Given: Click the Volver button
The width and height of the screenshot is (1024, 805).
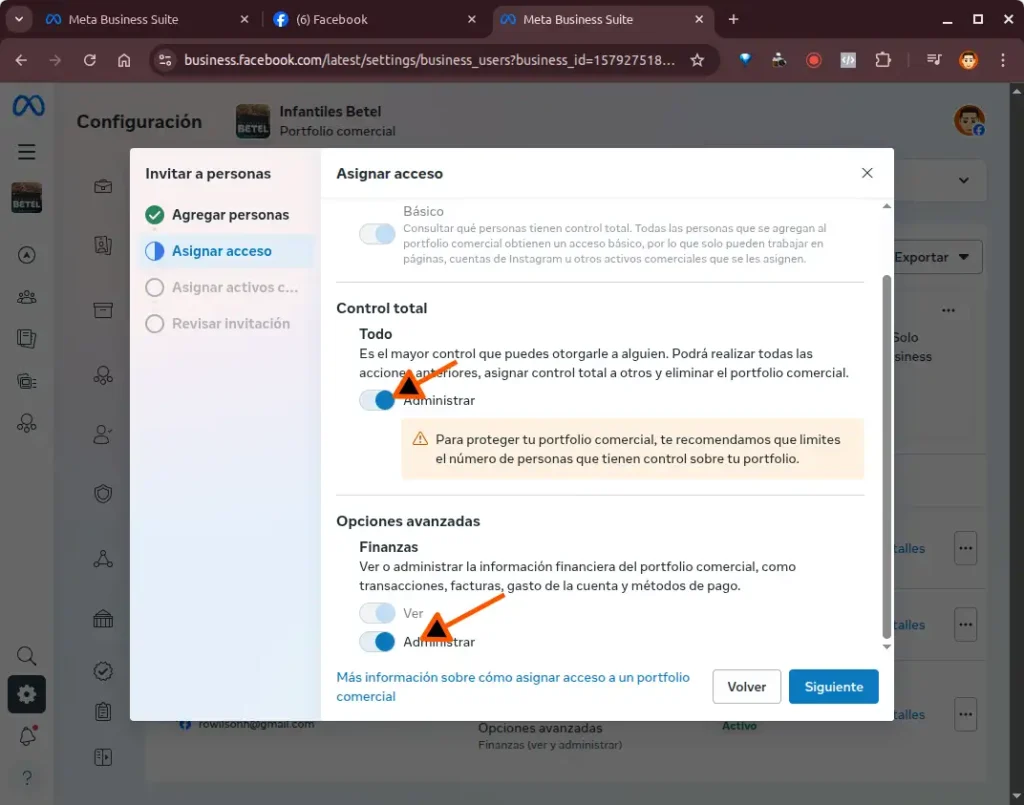Looking at the screenshot, I should coord(746,687).
